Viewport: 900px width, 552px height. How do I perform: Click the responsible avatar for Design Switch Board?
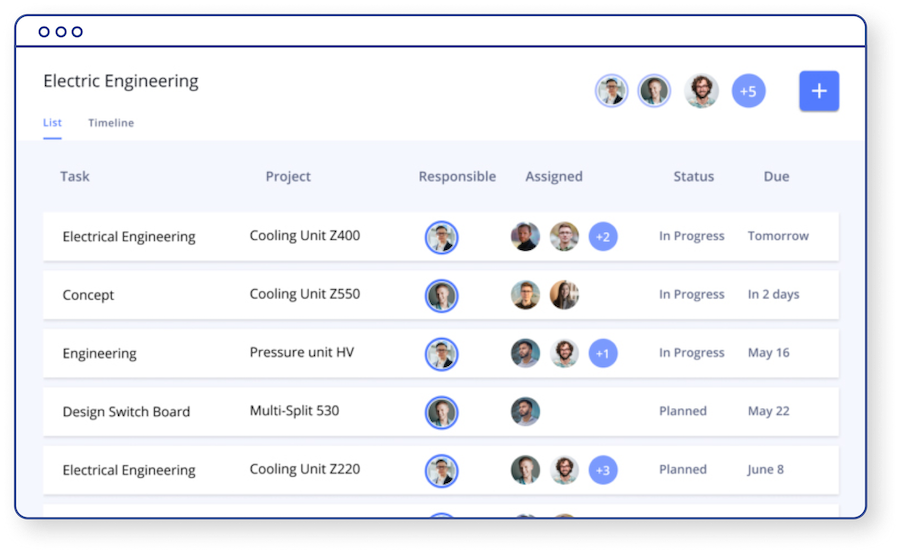pos(441,412)
